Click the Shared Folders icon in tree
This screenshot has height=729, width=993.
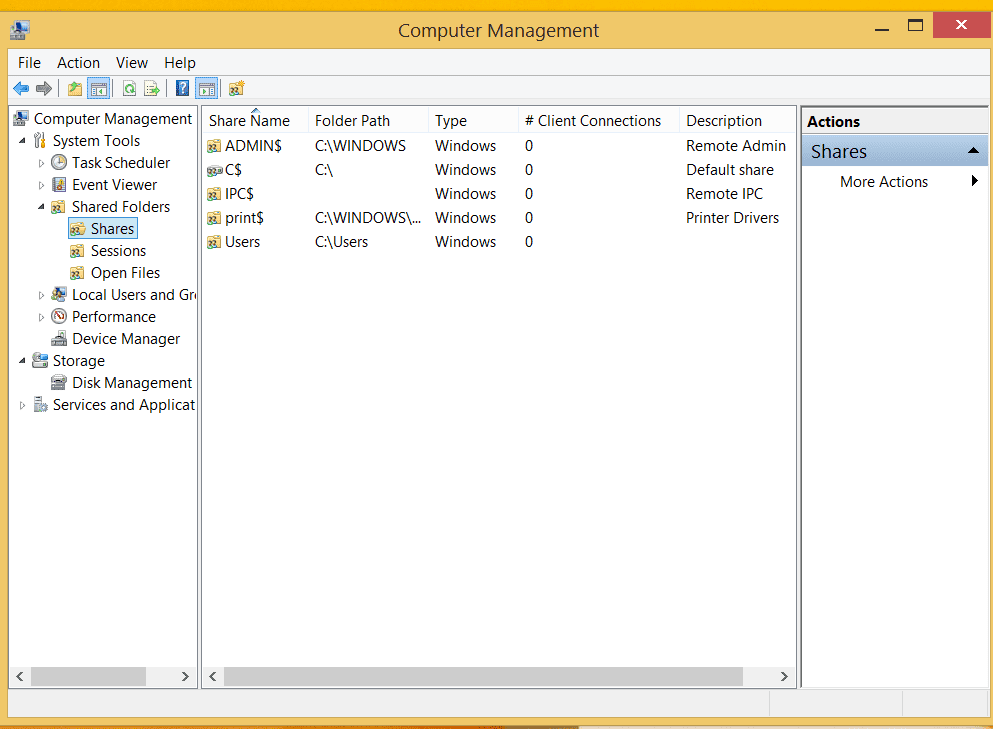(58, 207)
